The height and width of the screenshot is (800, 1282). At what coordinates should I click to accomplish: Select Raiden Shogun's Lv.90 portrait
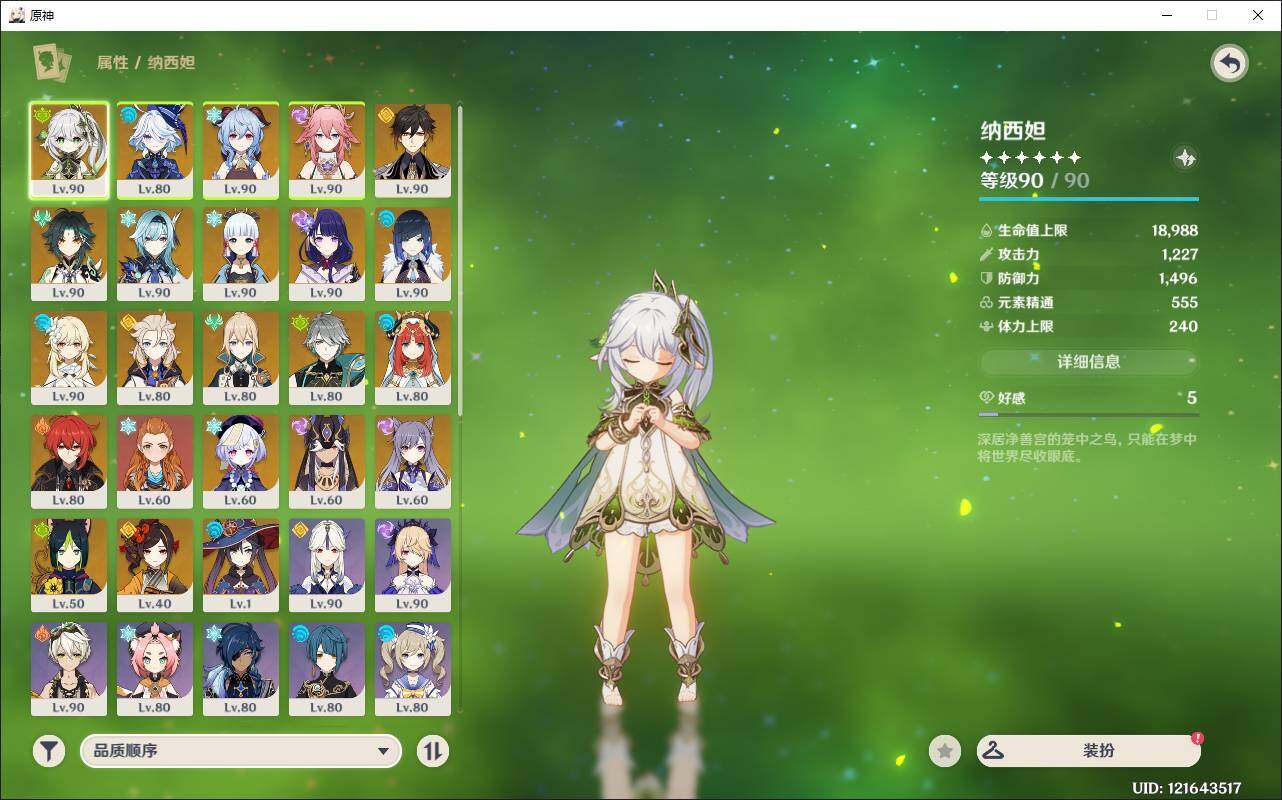tap(327, 254)
